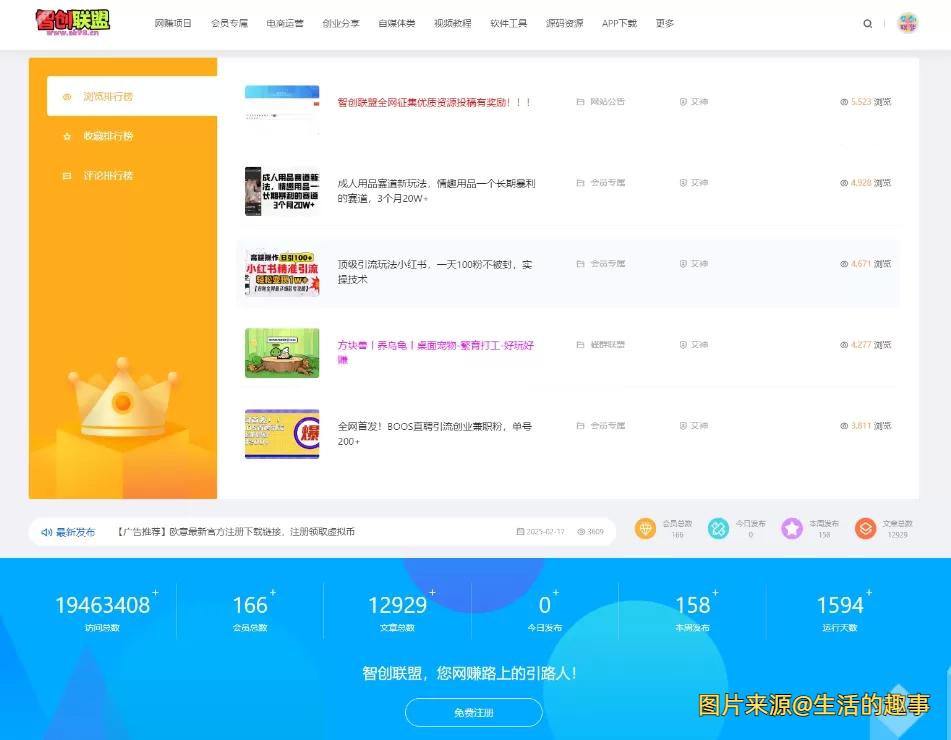Open the 智创联盟全网征集优质资源 article link
The height and width of the screenshot is (740, 951).
pos(434,102)
